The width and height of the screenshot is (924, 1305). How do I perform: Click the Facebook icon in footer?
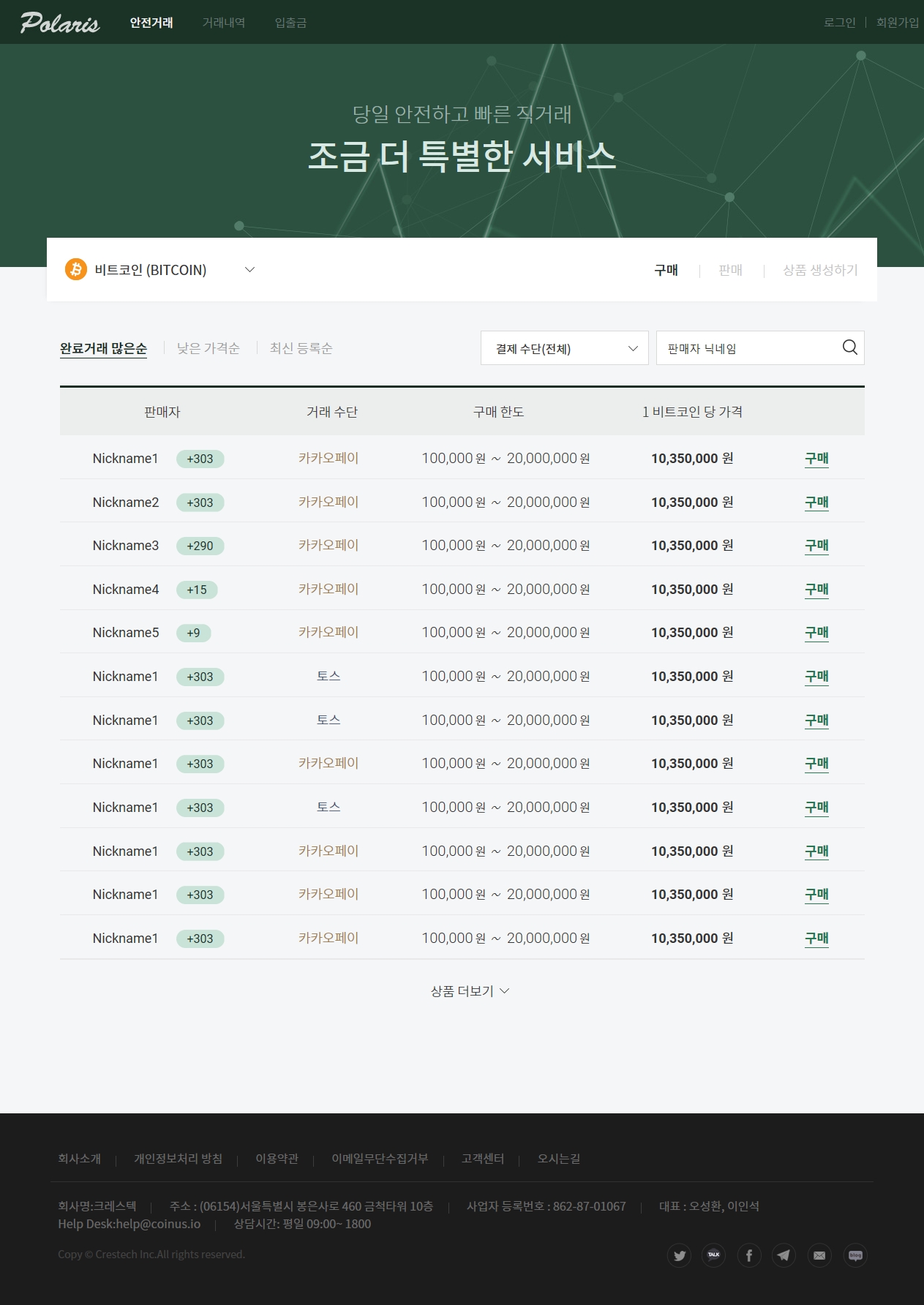click(749, 1255)
